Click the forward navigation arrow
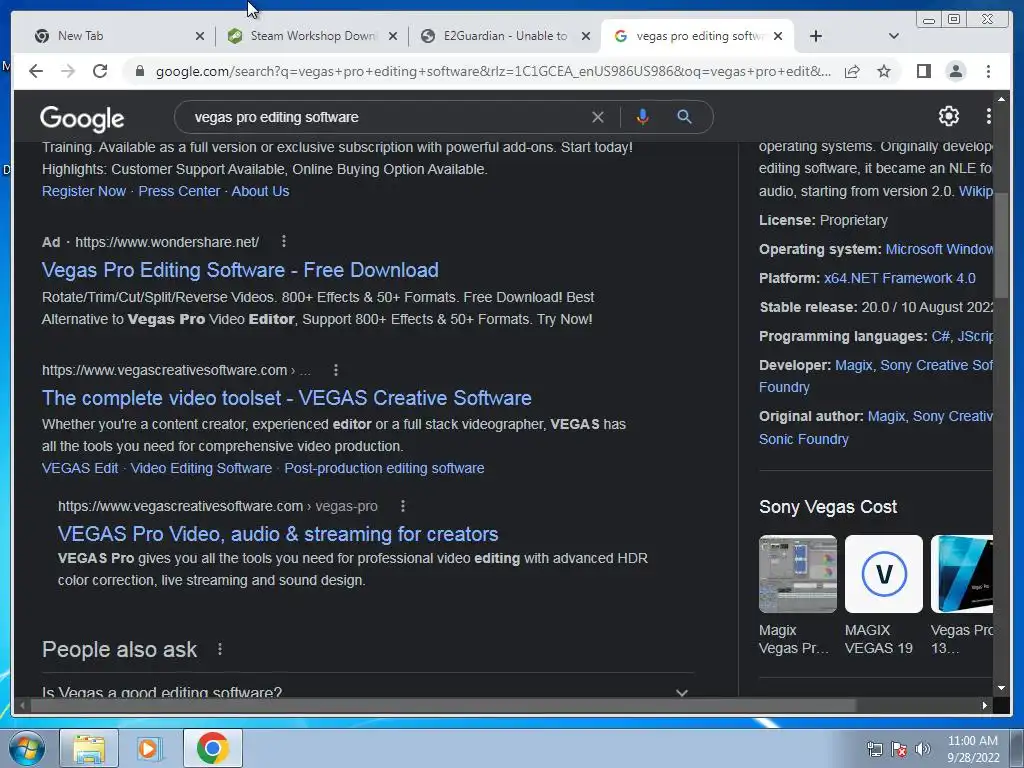 pos(68,71)
